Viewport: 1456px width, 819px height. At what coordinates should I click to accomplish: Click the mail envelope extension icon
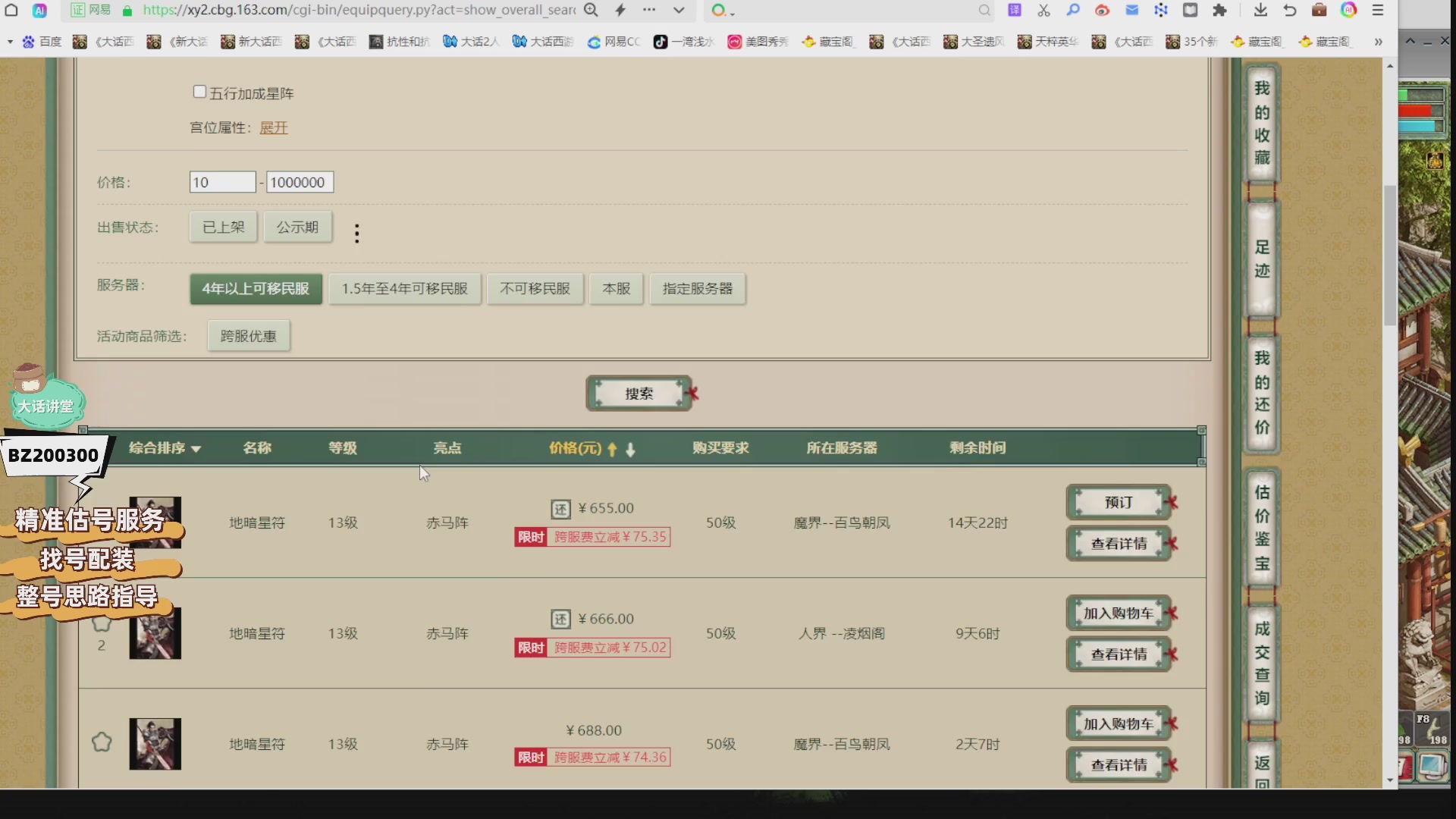coord(1131,10)
